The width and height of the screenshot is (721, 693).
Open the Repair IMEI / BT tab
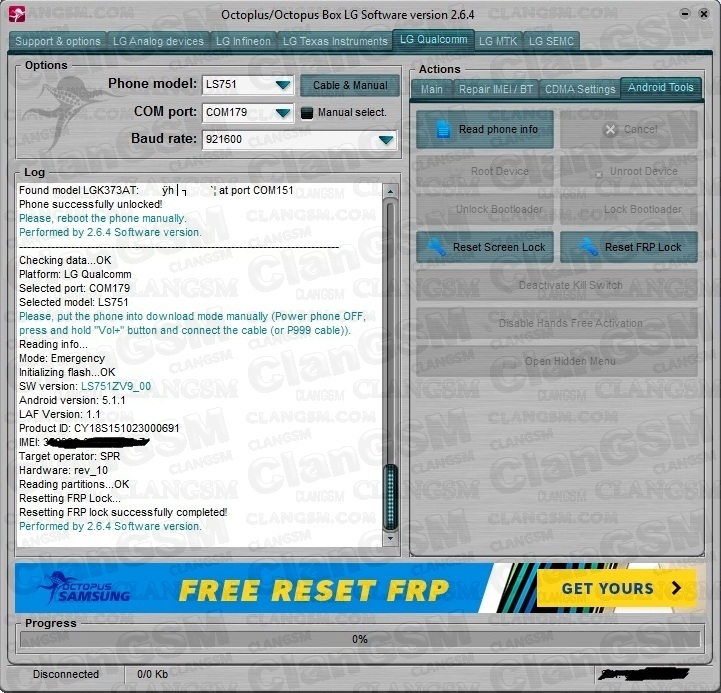(x=496, y=89)
